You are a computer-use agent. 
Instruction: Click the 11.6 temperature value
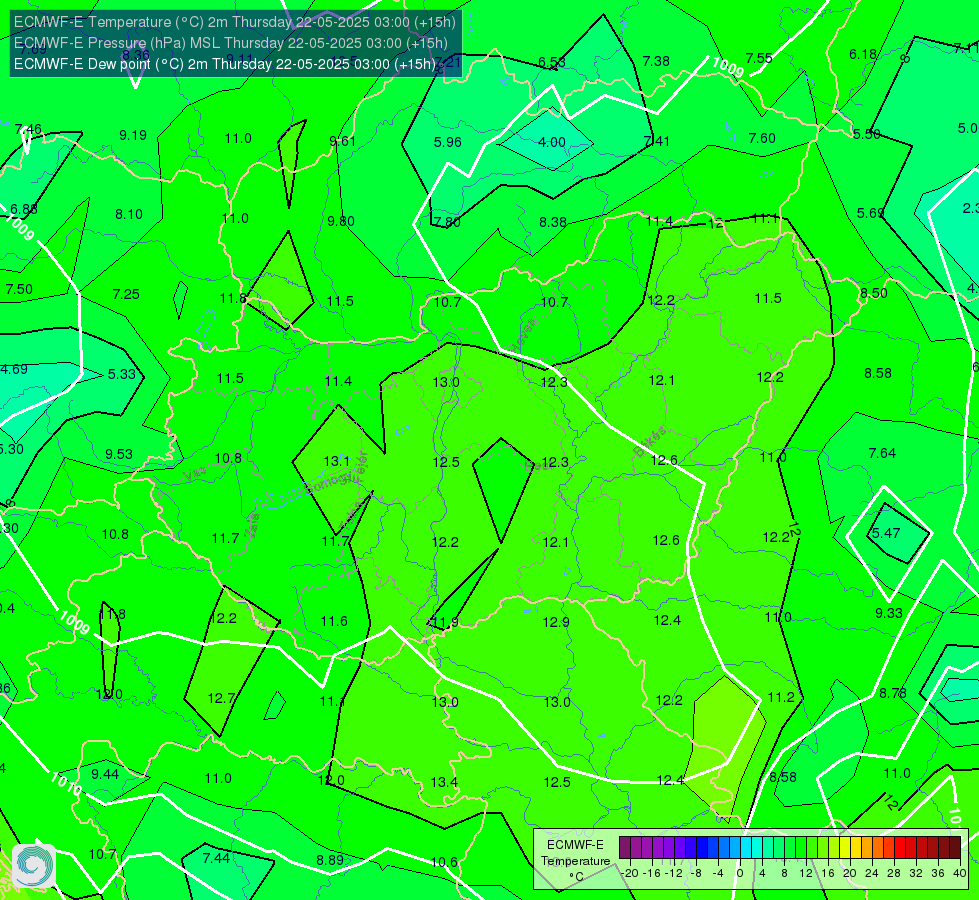[x=334, y=621]
